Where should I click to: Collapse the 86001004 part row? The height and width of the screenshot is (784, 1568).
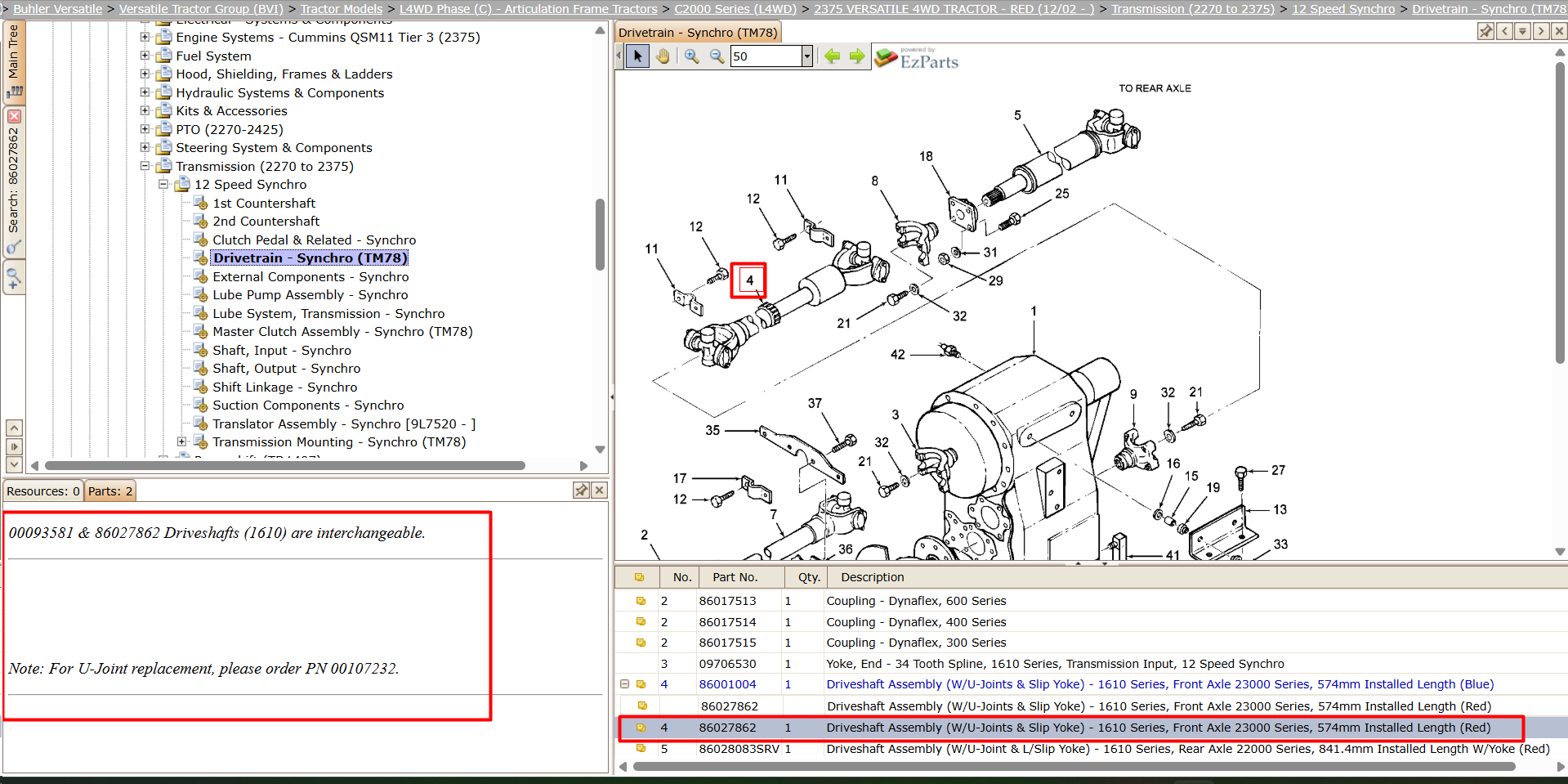pos(624,684)
